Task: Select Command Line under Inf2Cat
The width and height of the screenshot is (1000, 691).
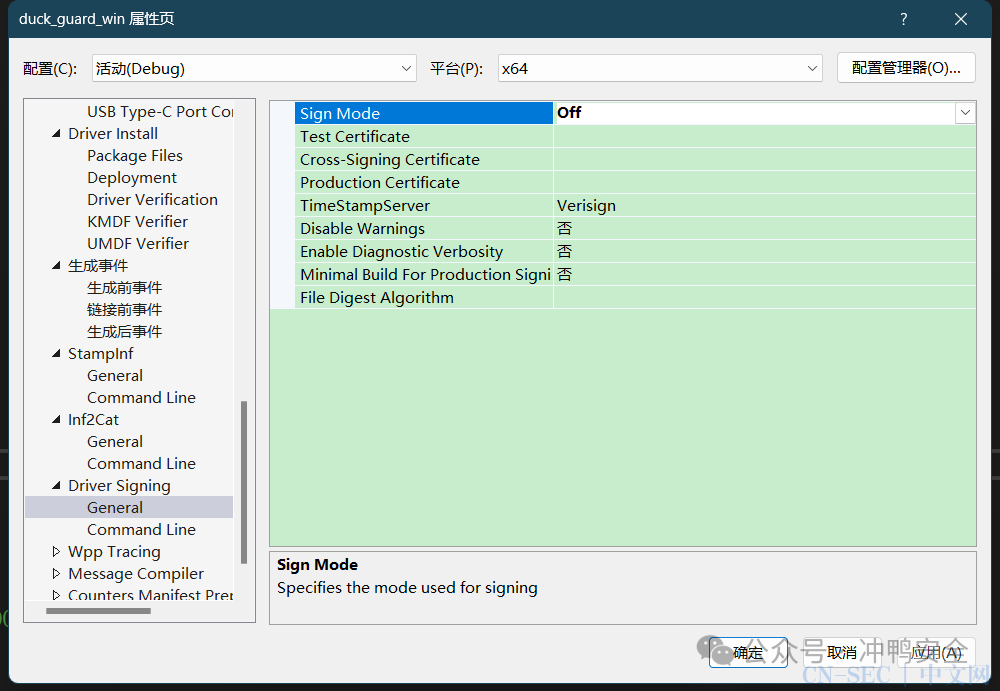Action: pos(142,464)
